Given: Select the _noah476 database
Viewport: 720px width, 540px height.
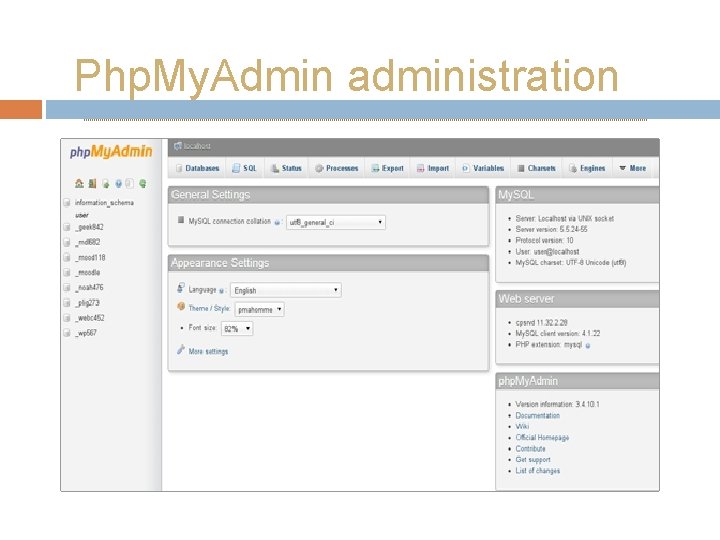Looking at the screenshot, I should 90,287.
